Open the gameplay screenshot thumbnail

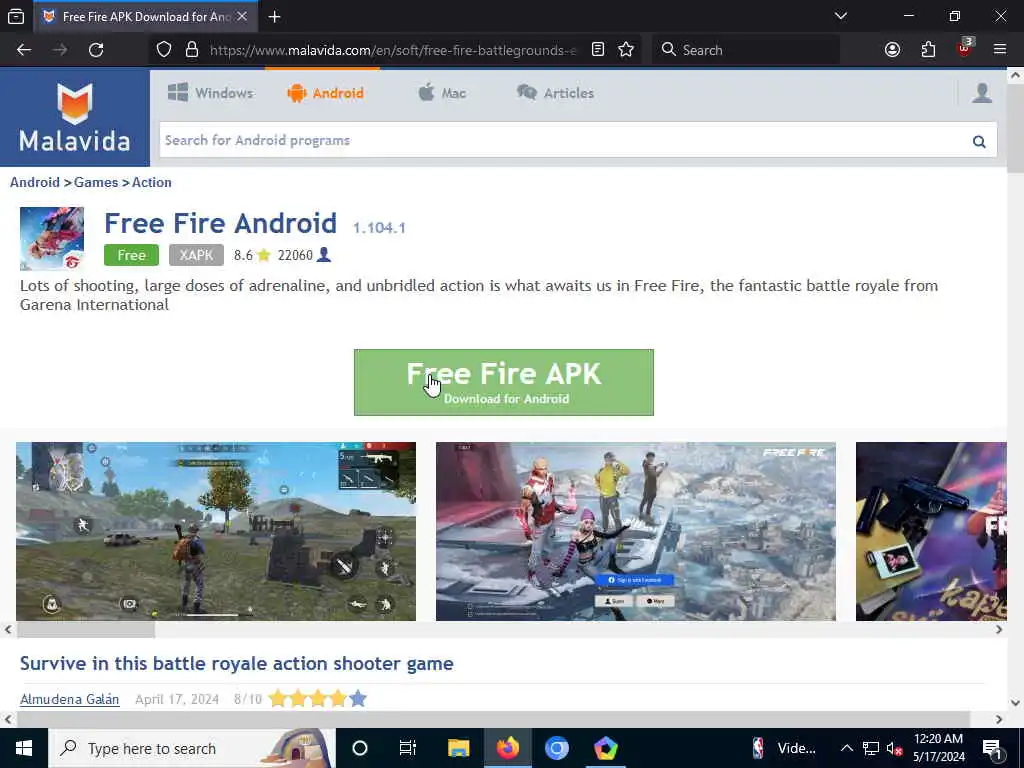point(216,531)
